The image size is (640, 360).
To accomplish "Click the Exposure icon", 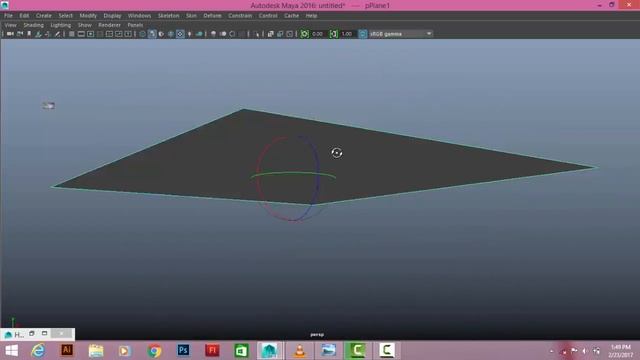I will click(304, 34).
